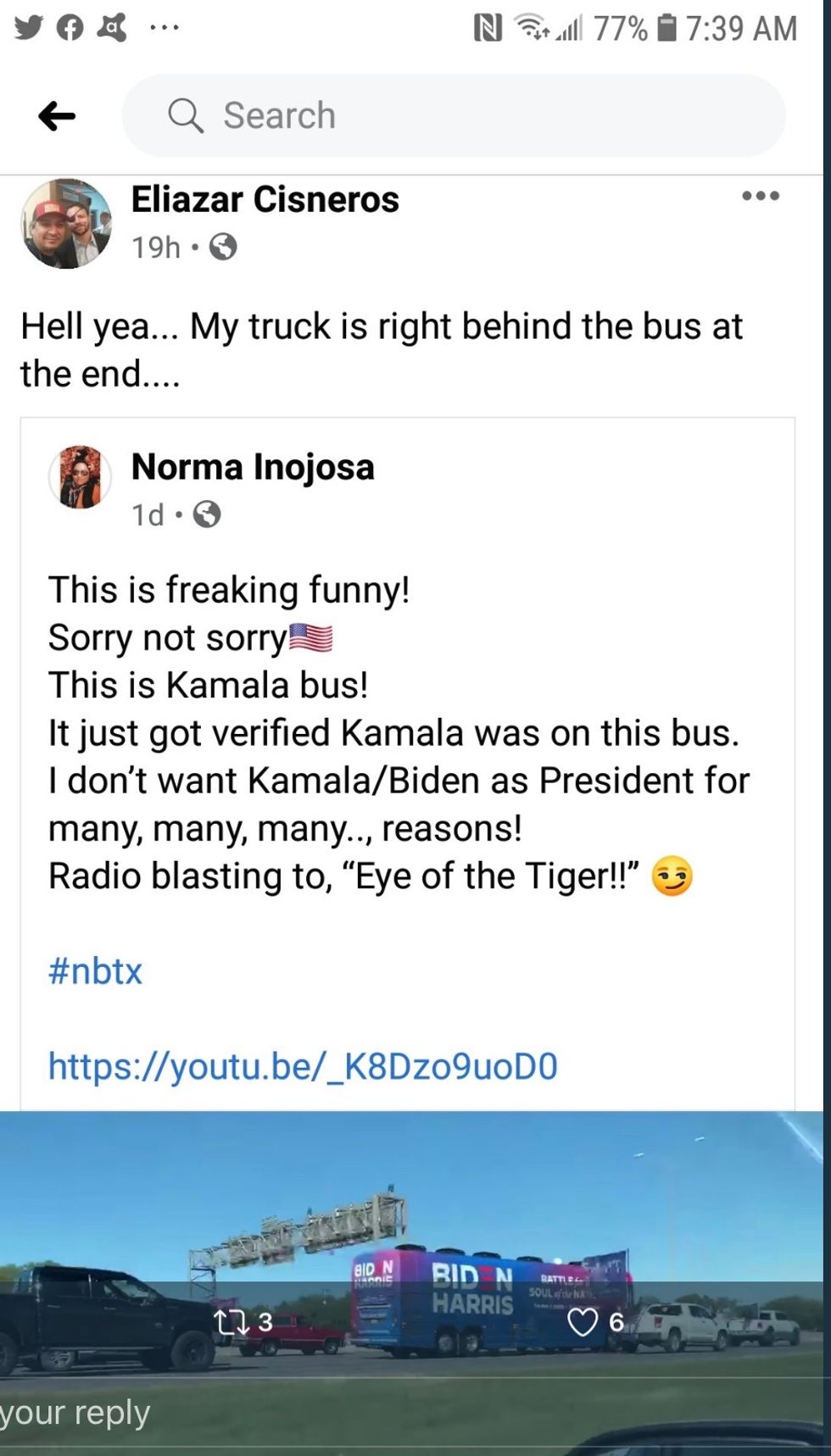Tap the Wi-Fi signal icon
The width and height of the screenshot is (831, 1456).
click(x=533, y=28)
